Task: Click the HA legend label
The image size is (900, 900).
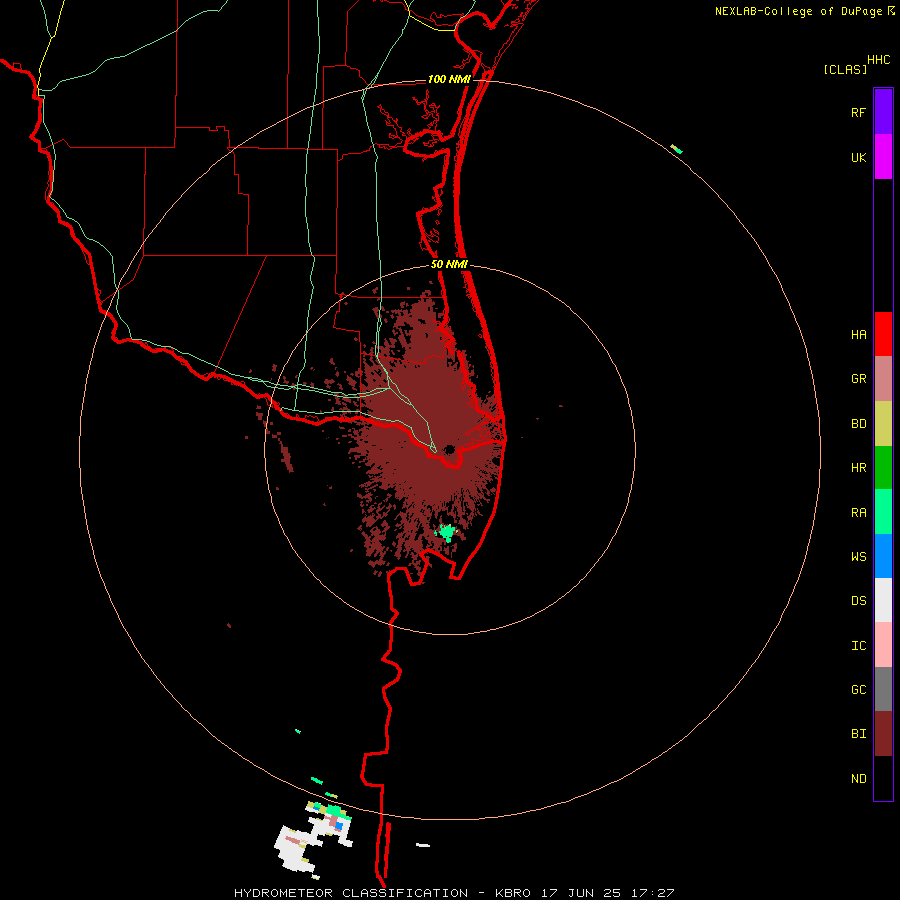Action: coord(858,335)
